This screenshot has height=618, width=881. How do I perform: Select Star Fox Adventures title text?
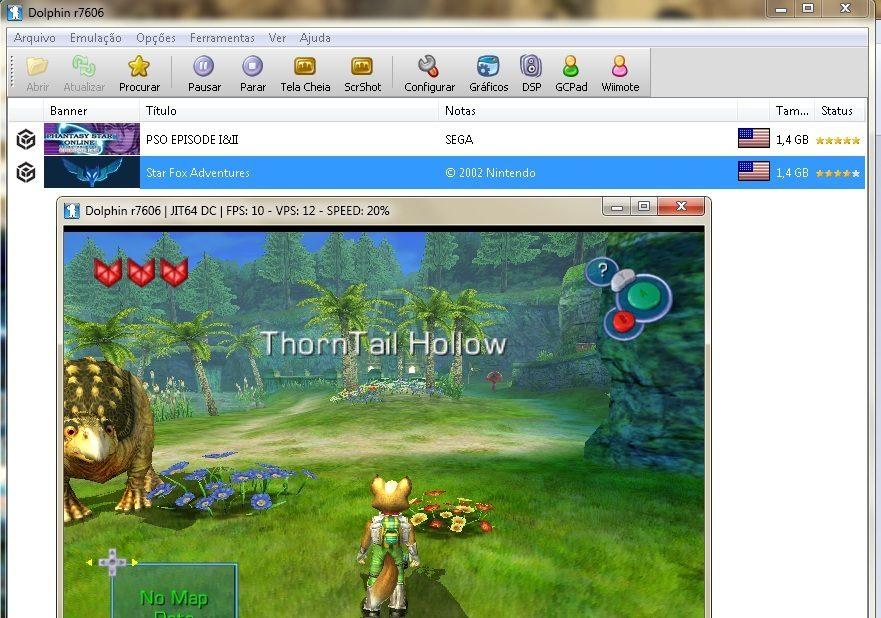[x=198, y=172]
